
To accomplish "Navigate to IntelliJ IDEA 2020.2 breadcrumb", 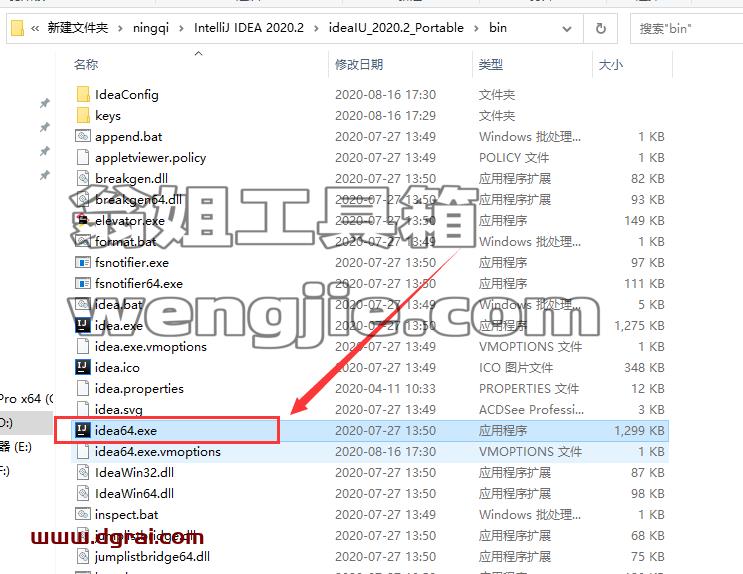I will pyautogui.click(x=249, y=27).
